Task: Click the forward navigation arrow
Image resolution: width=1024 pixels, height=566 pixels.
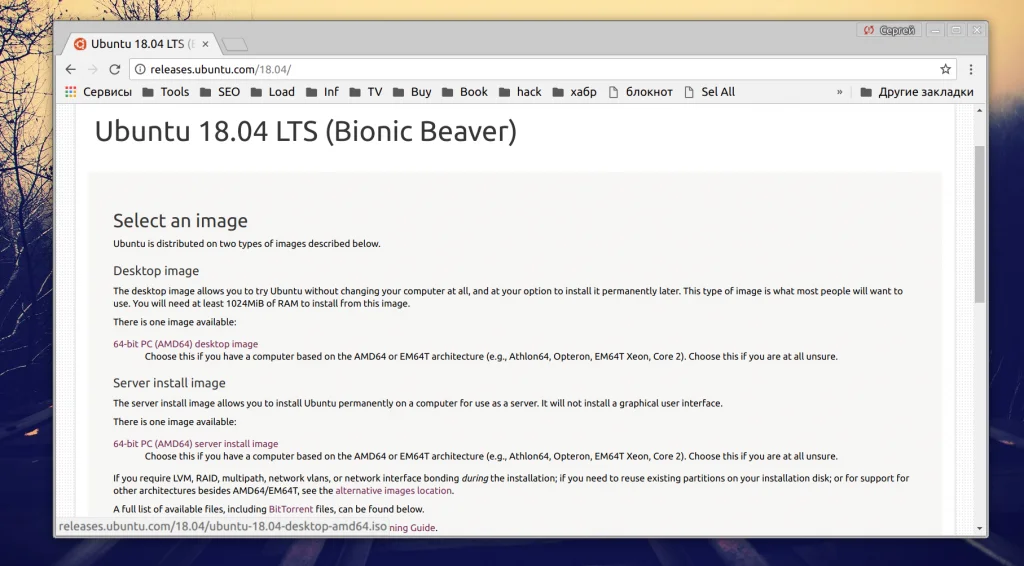Action: [x=92, y=69]
